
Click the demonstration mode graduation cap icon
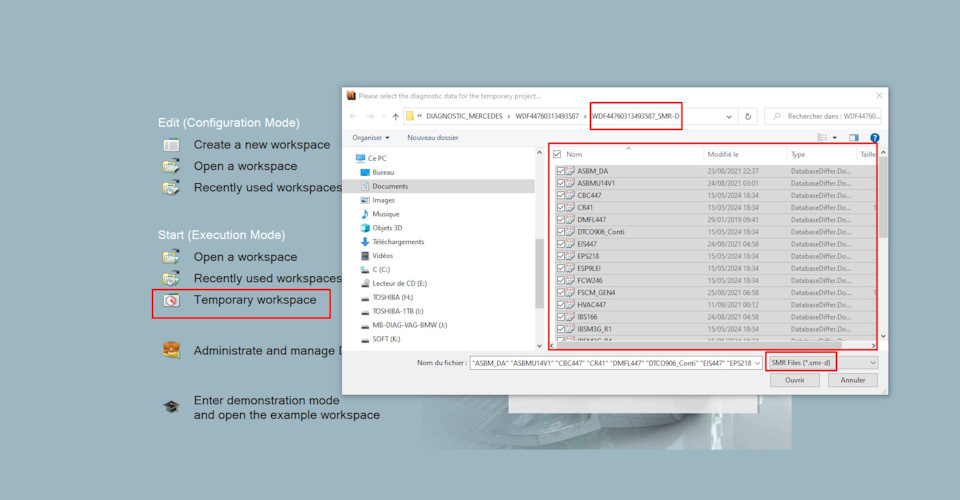172,407
